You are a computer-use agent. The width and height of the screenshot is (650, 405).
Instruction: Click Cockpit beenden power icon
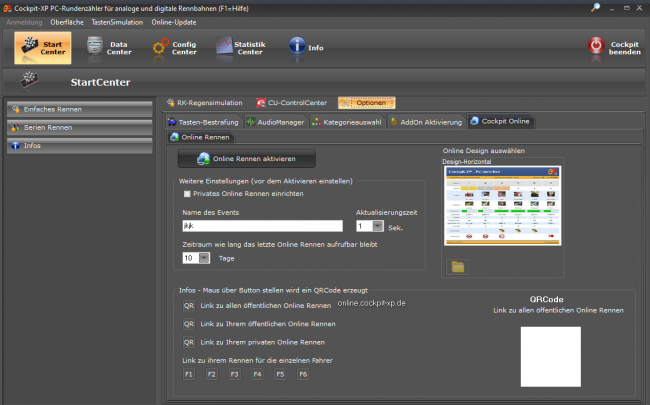[597, 44]
